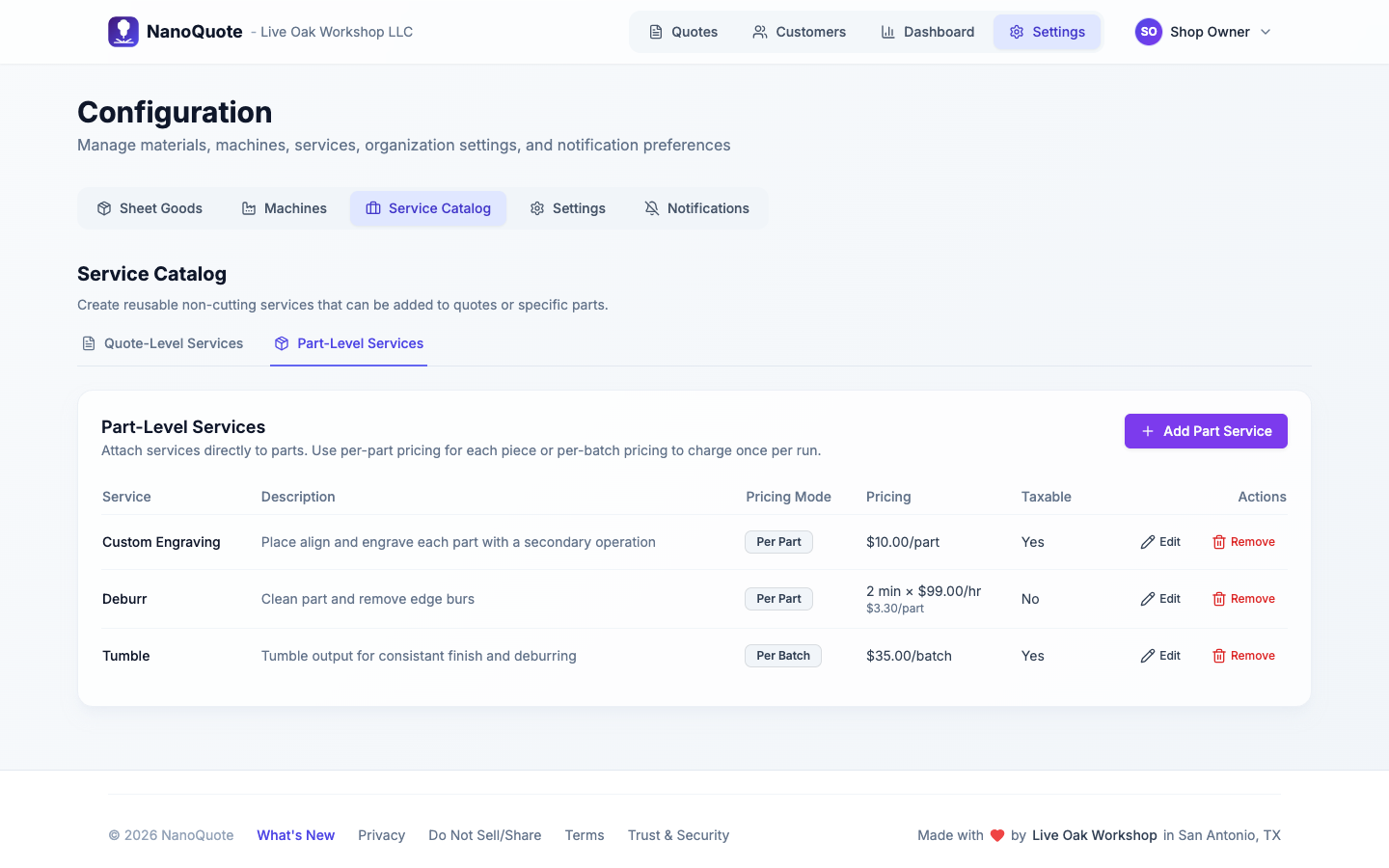
Task: Click the SO avatar badge
Action: pyautogui.click(x=1149, y=31)
